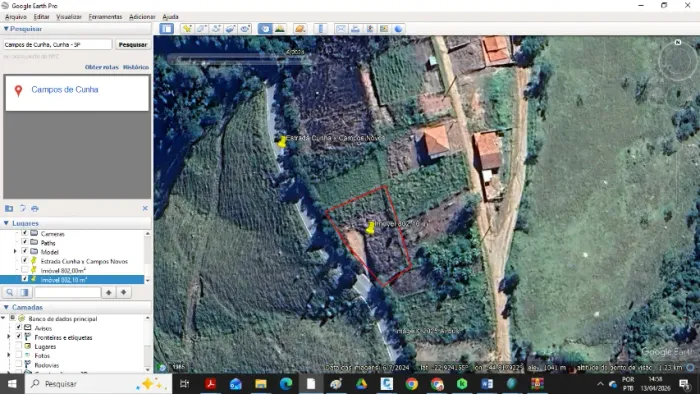Click the magnifier search icon in Lugares panel

point(9,292)
